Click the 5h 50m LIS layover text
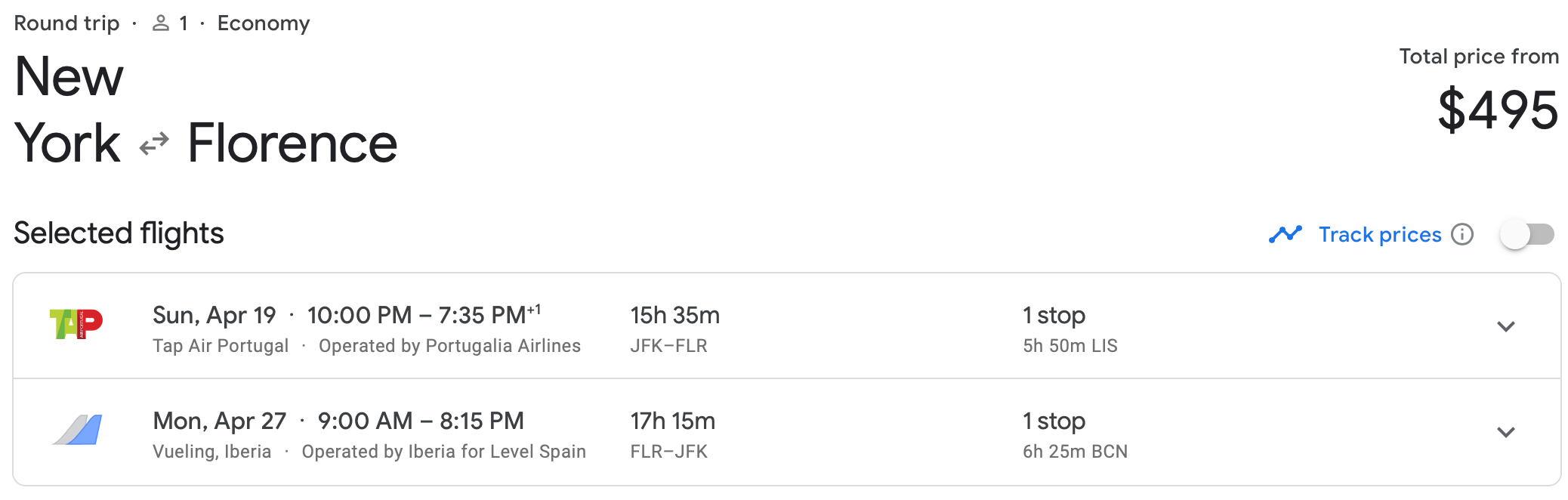The image size is (1568, 500). click(x=1070, y=346)
